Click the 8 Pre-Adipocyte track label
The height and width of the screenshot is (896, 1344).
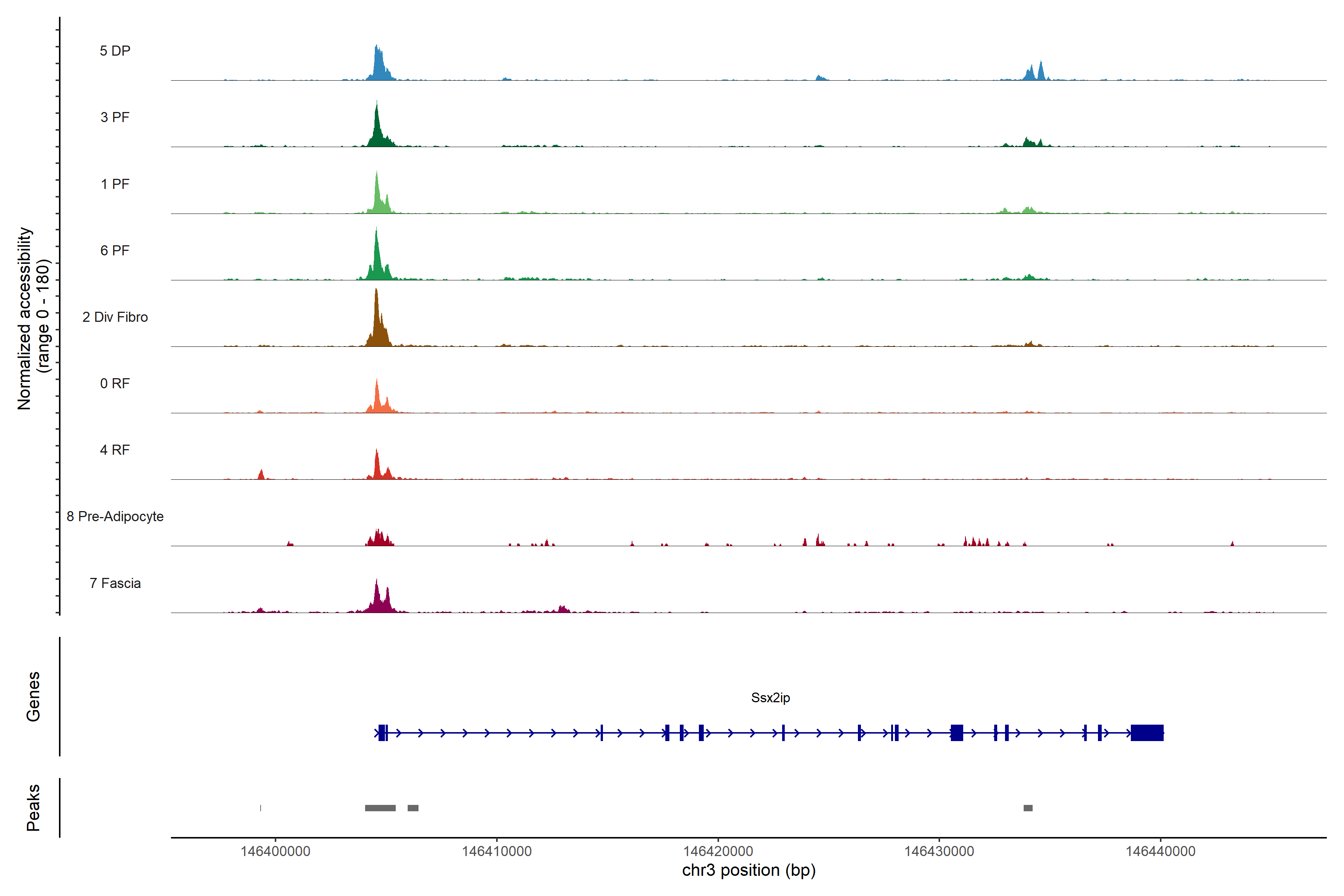coord(115,517)
